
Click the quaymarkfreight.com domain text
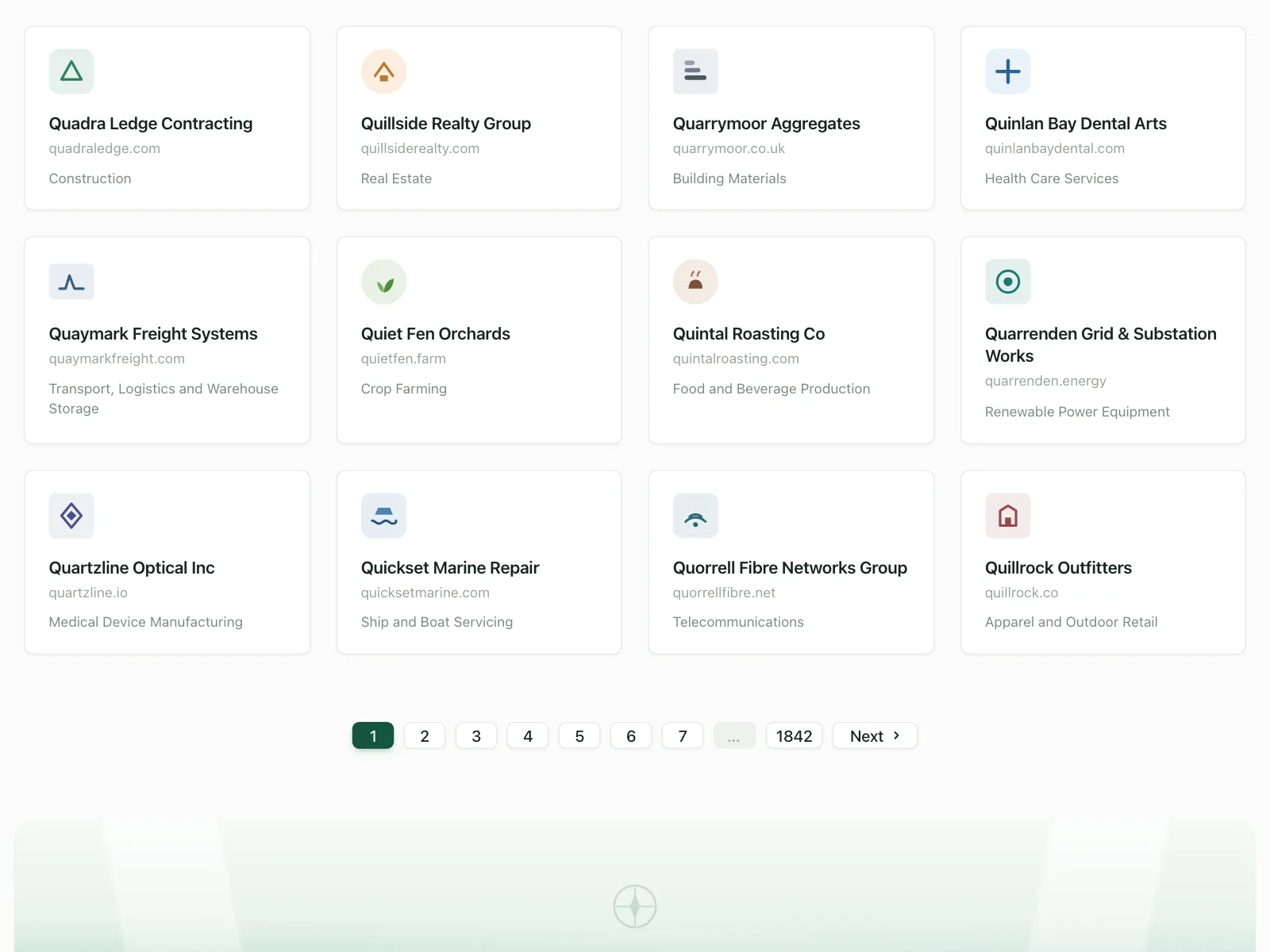click(x=117, y=359)
